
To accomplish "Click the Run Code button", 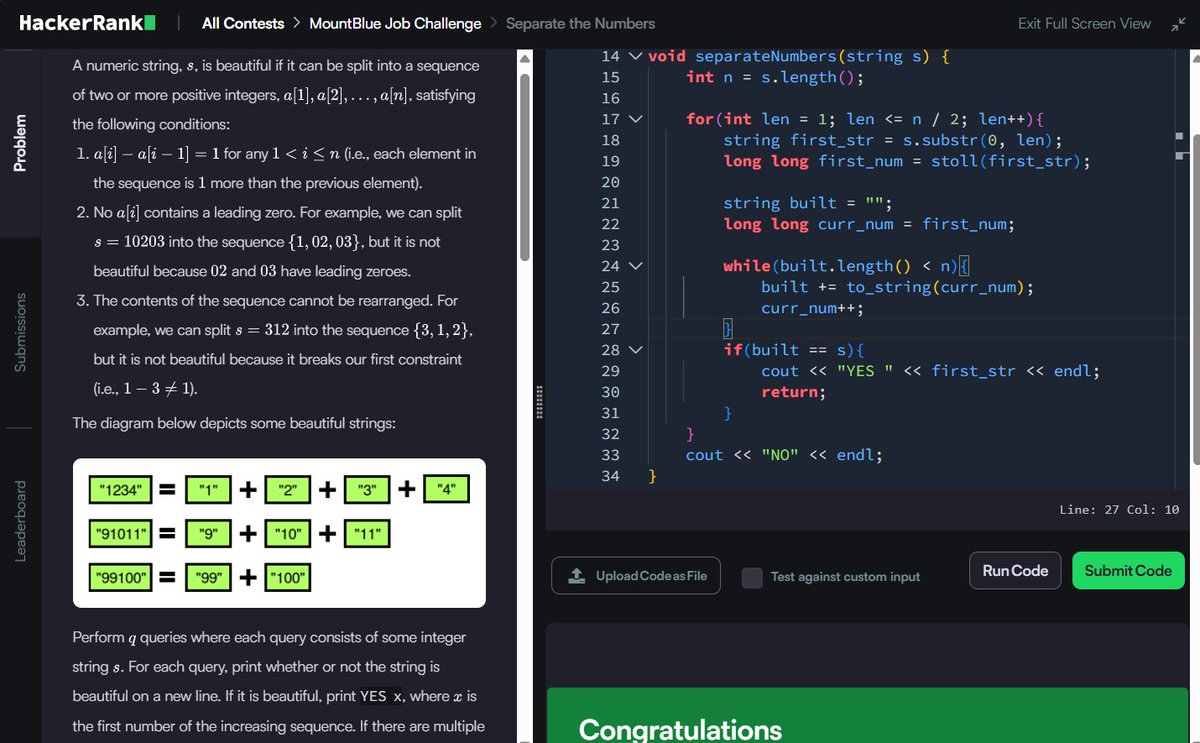I will (1015, 570).
